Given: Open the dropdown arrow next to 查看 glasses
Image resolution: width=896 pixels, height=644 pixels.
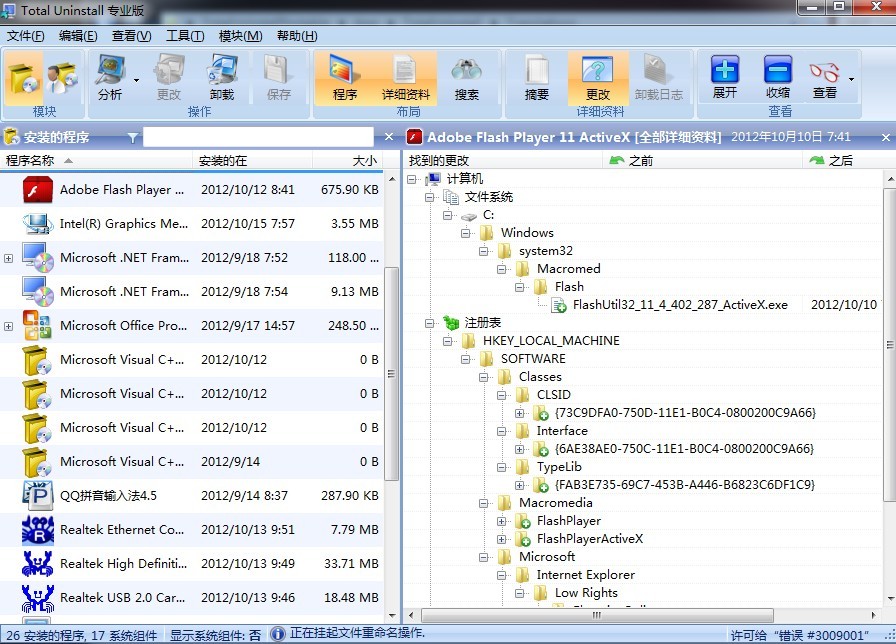Looking at the screenshot, I should click(x=851, y=79).
